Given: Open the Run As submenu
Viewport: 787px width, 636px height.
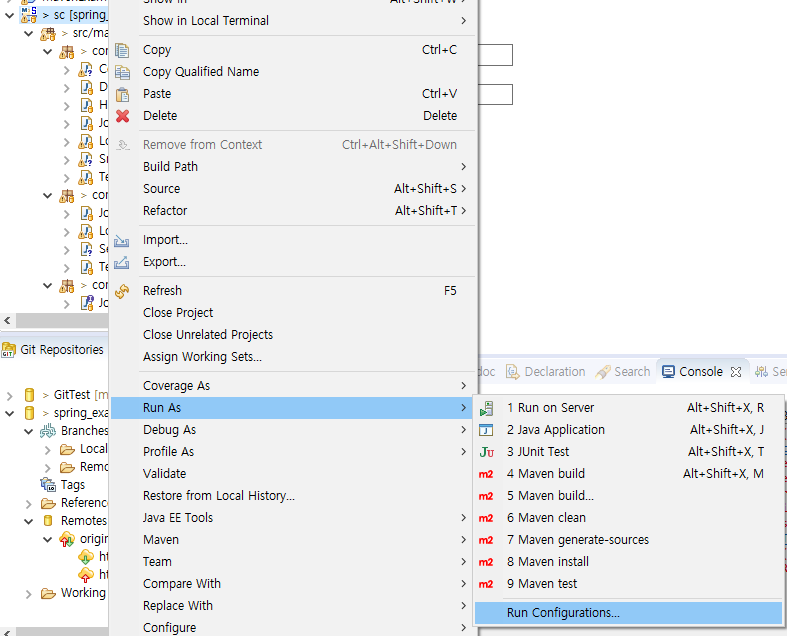Looking at the screenshot, I should tap(292, 408).
